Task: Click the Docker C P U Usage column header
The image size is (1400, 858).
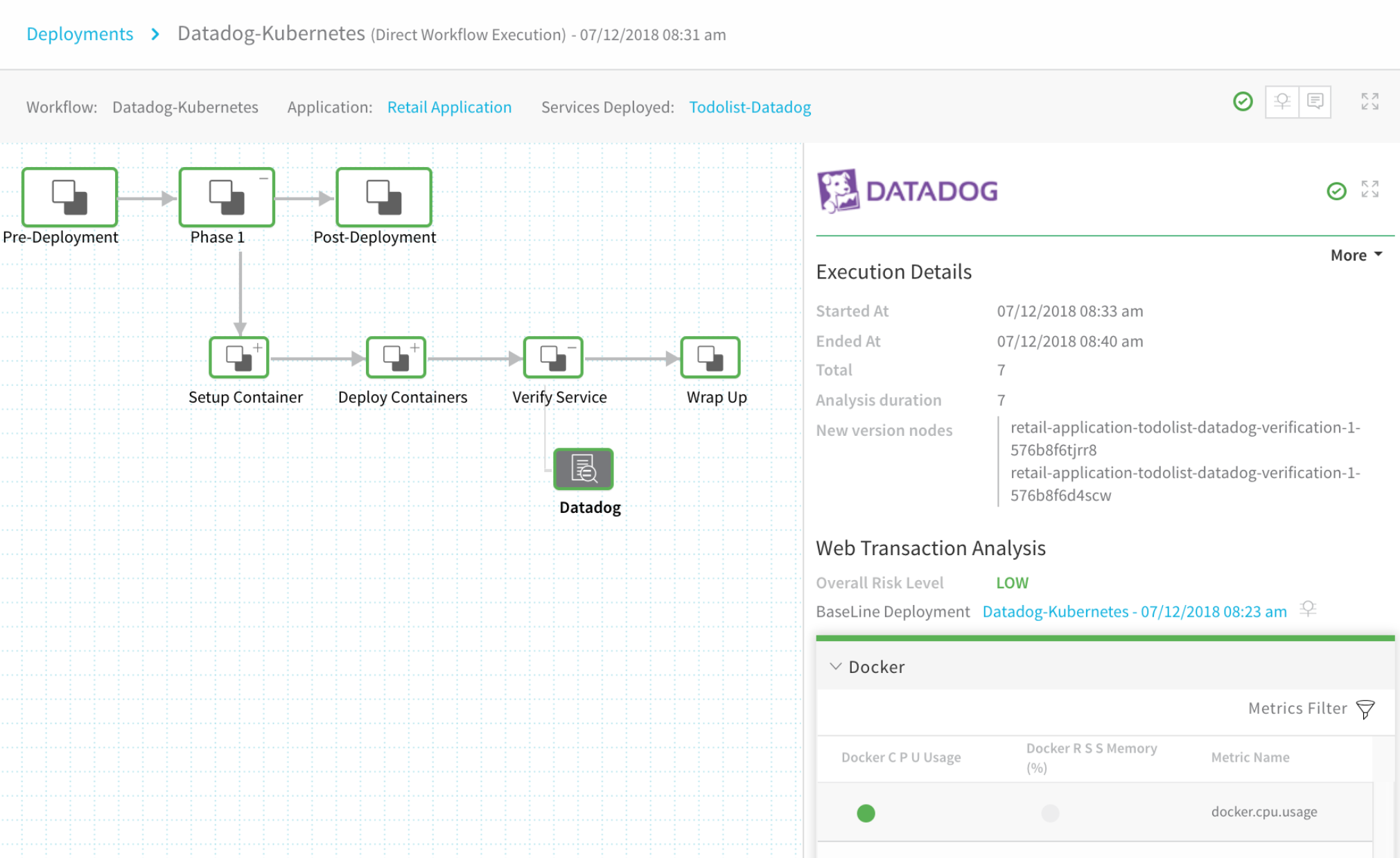Action: coord(901,758)
